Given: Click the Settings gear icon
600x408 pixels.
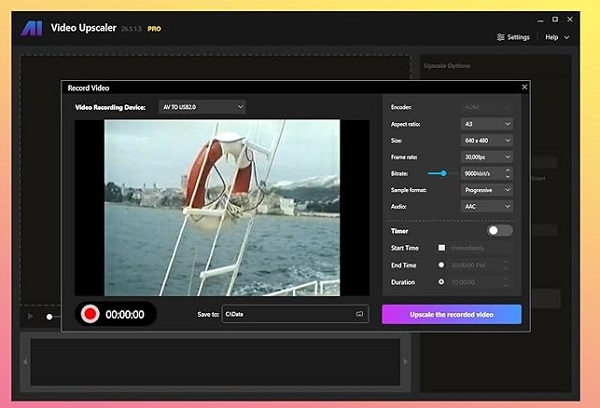Looking at the screenshot, I should click(500, 37).
